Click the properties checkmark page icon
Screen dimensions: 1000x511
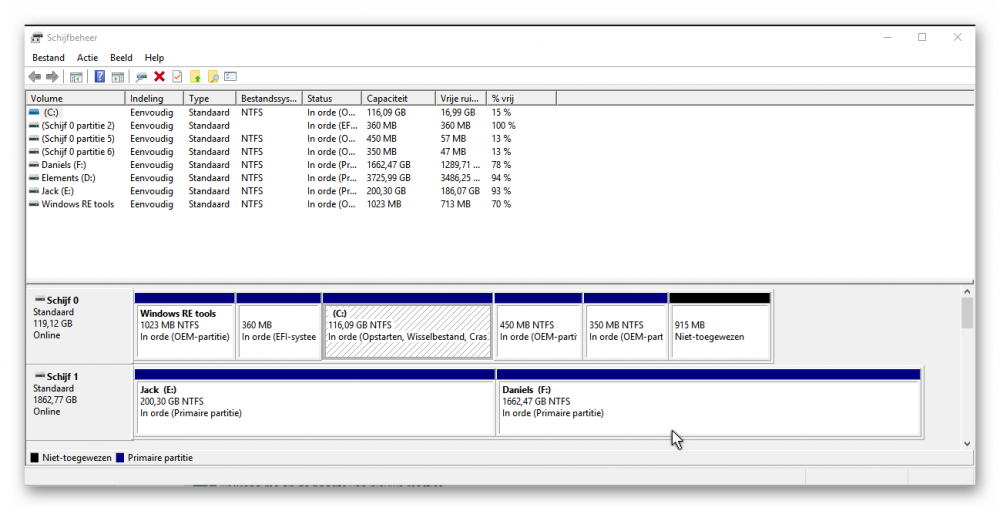pyautogui.click(x=177, y=77)
